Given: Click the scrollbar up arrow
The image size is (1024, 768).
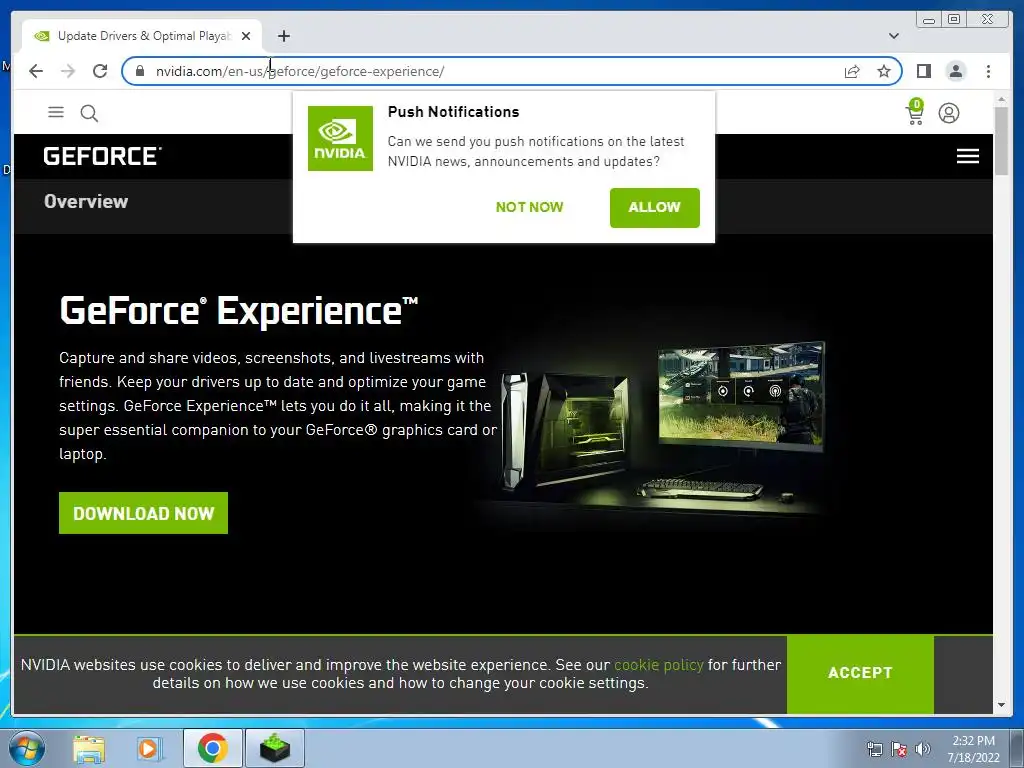Looking at the screenshot, I should pyautogui.click(x=1001, y=99).
